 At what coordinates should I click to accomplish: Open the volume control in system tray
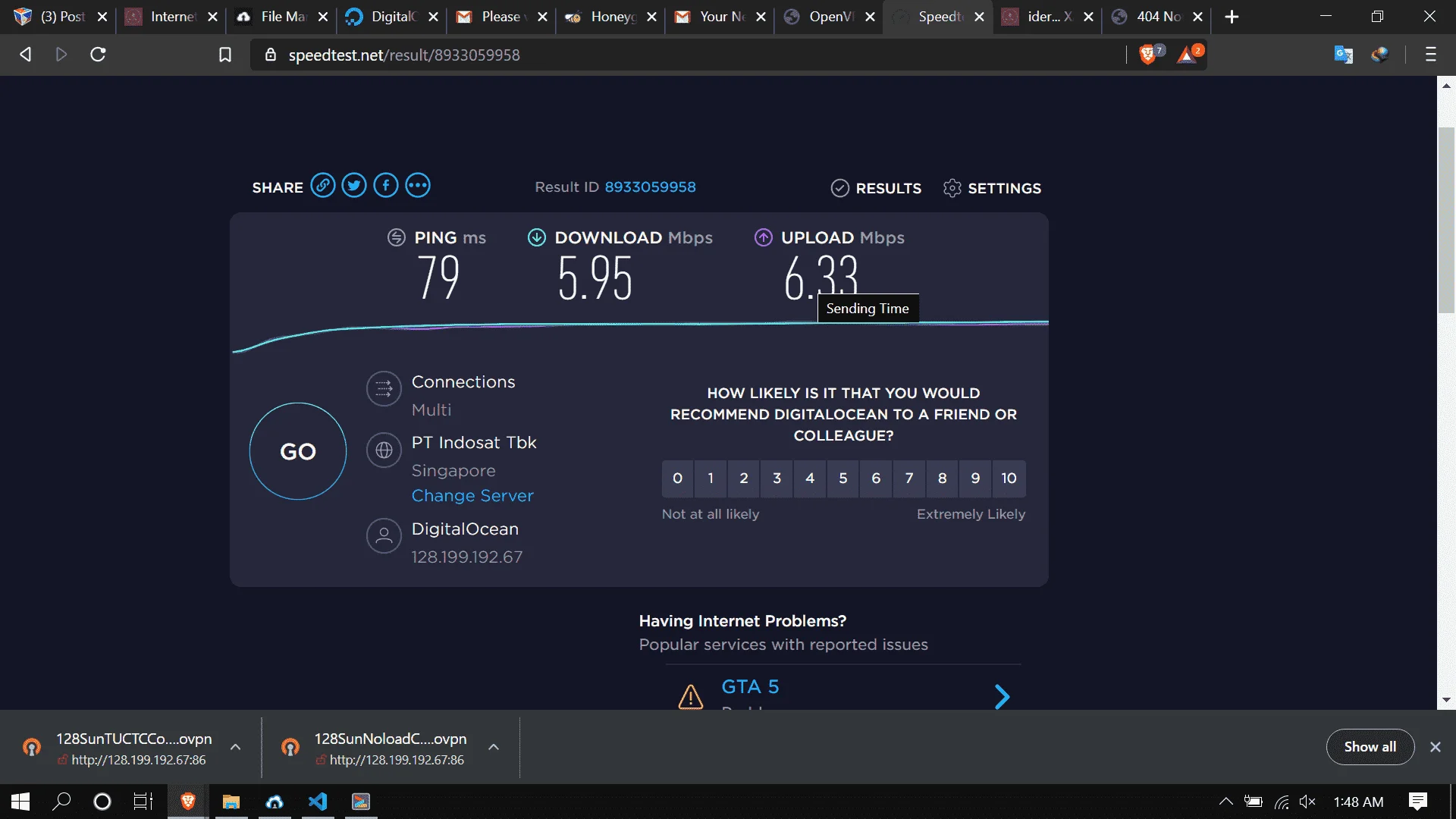pos(1307,802)
